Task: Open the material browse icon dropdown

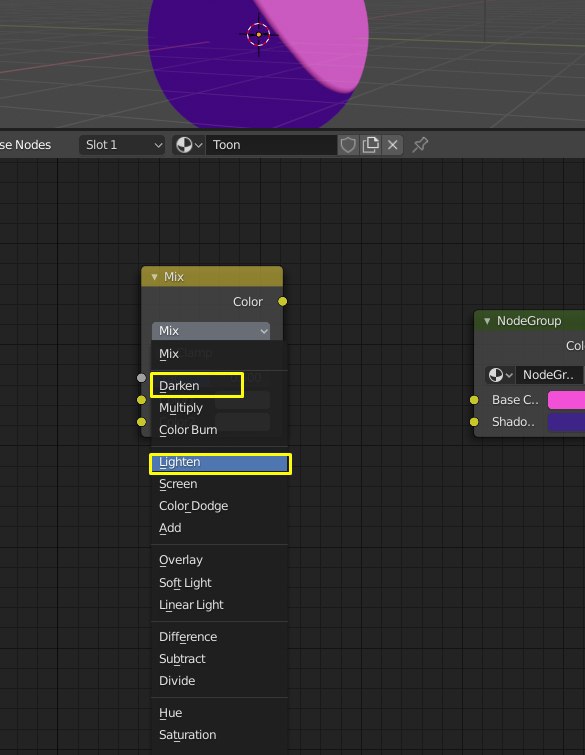Action: tap(189, 144)
